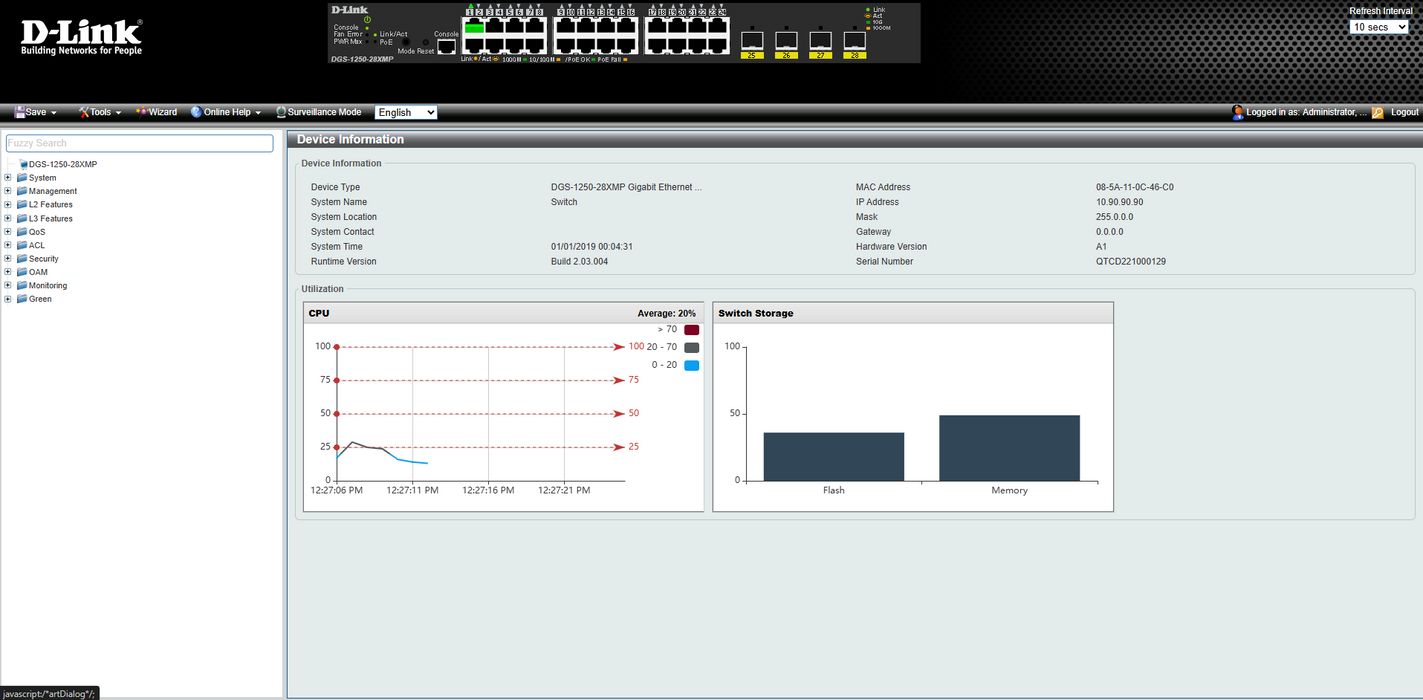Click the Security folder icon in tree
The image size is (1423, 700).
pyautogui.click(x=22, y=259)
